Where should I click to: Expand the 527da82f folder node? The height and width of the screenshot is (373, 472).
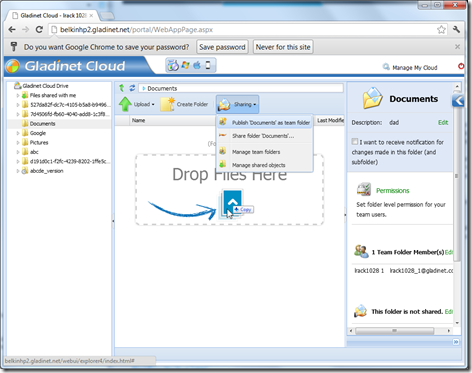(18, 105)
